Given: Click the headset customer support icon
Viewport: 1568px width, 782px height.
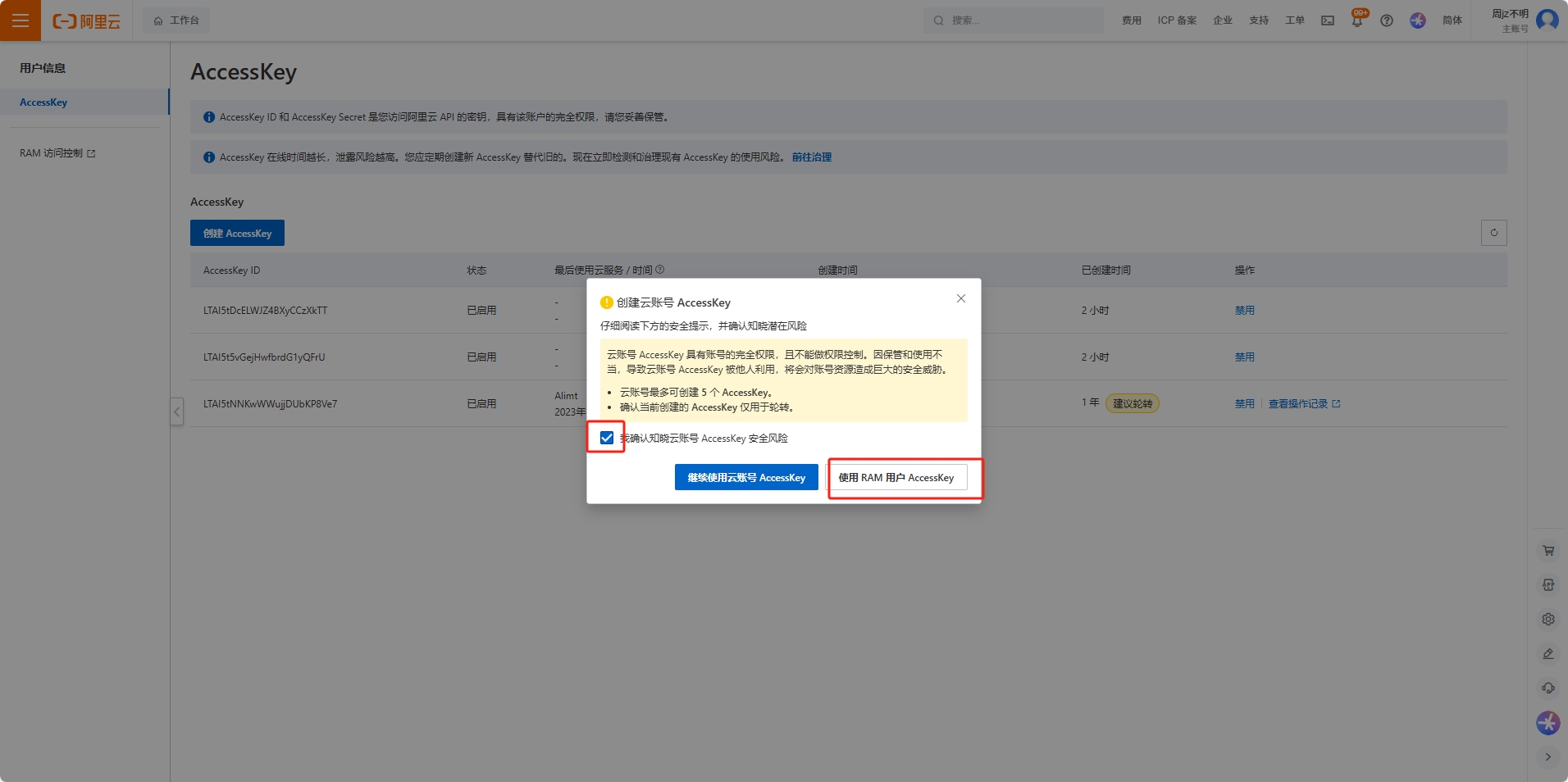Looking at the screenshot, I should tap(1548, 689).
